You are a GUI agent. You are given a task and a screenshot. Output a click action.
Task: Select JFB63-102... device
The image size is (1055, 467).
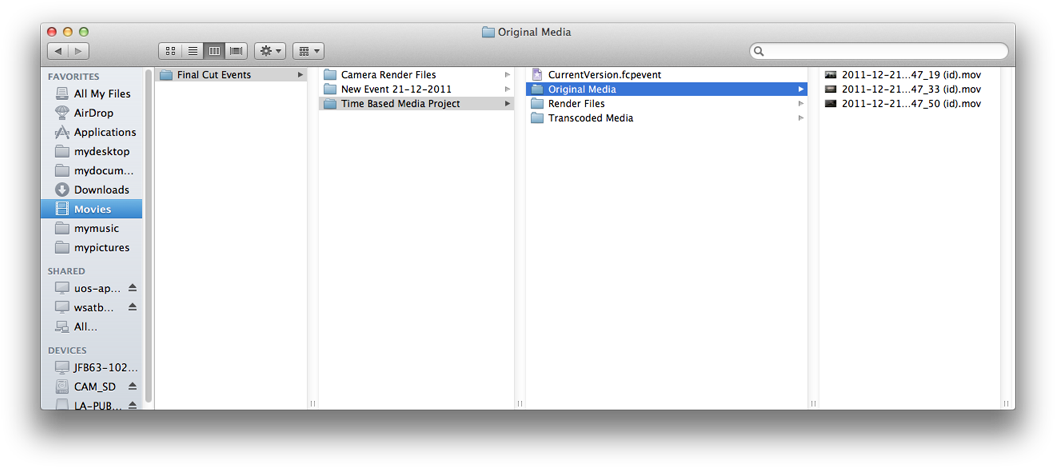(x=92, y=367)
